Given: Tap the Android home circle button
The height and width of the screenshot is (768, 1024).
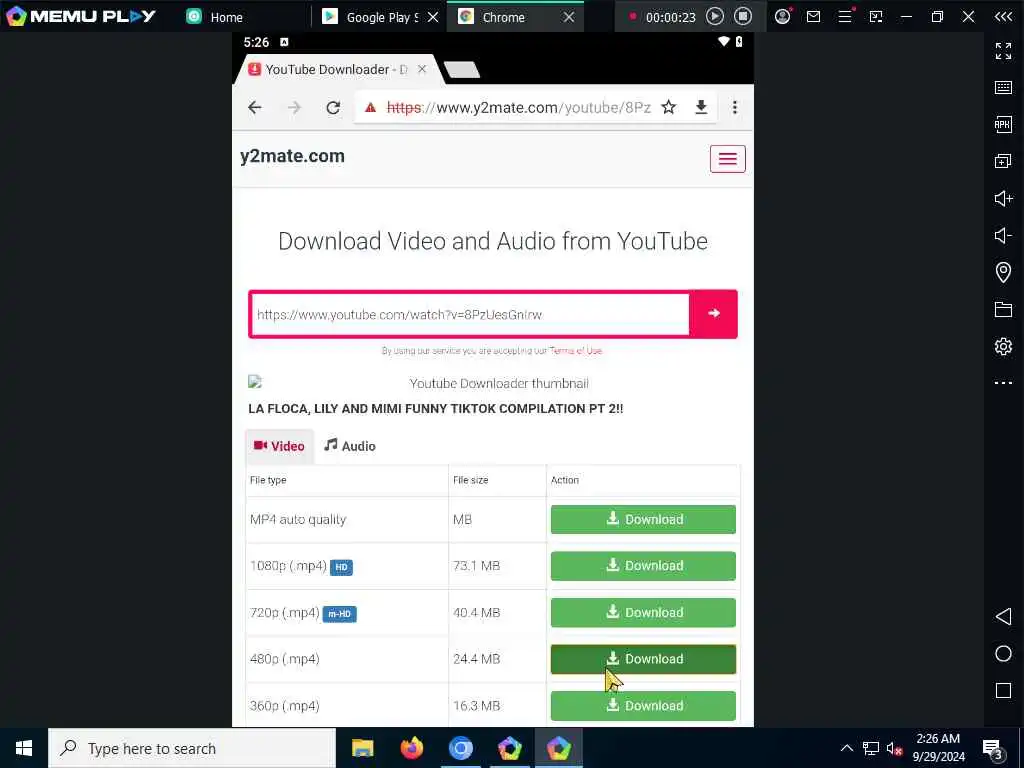Looking at the screenshot, I should pos(1003,654).
